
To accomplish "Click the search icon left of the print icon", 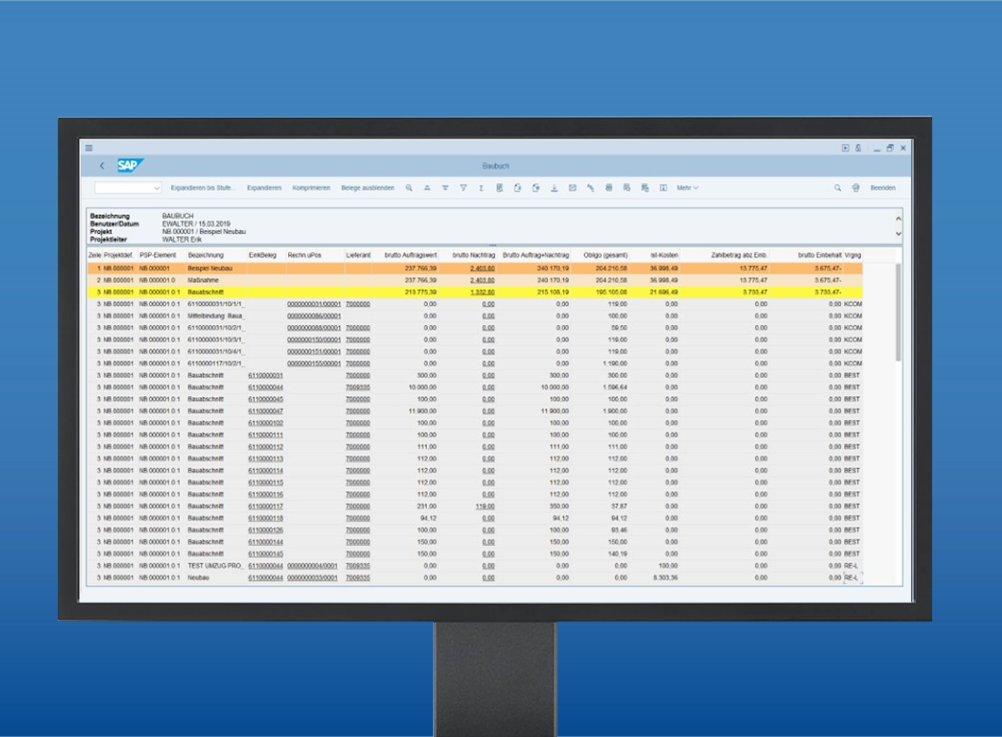I will pos(838,188).
